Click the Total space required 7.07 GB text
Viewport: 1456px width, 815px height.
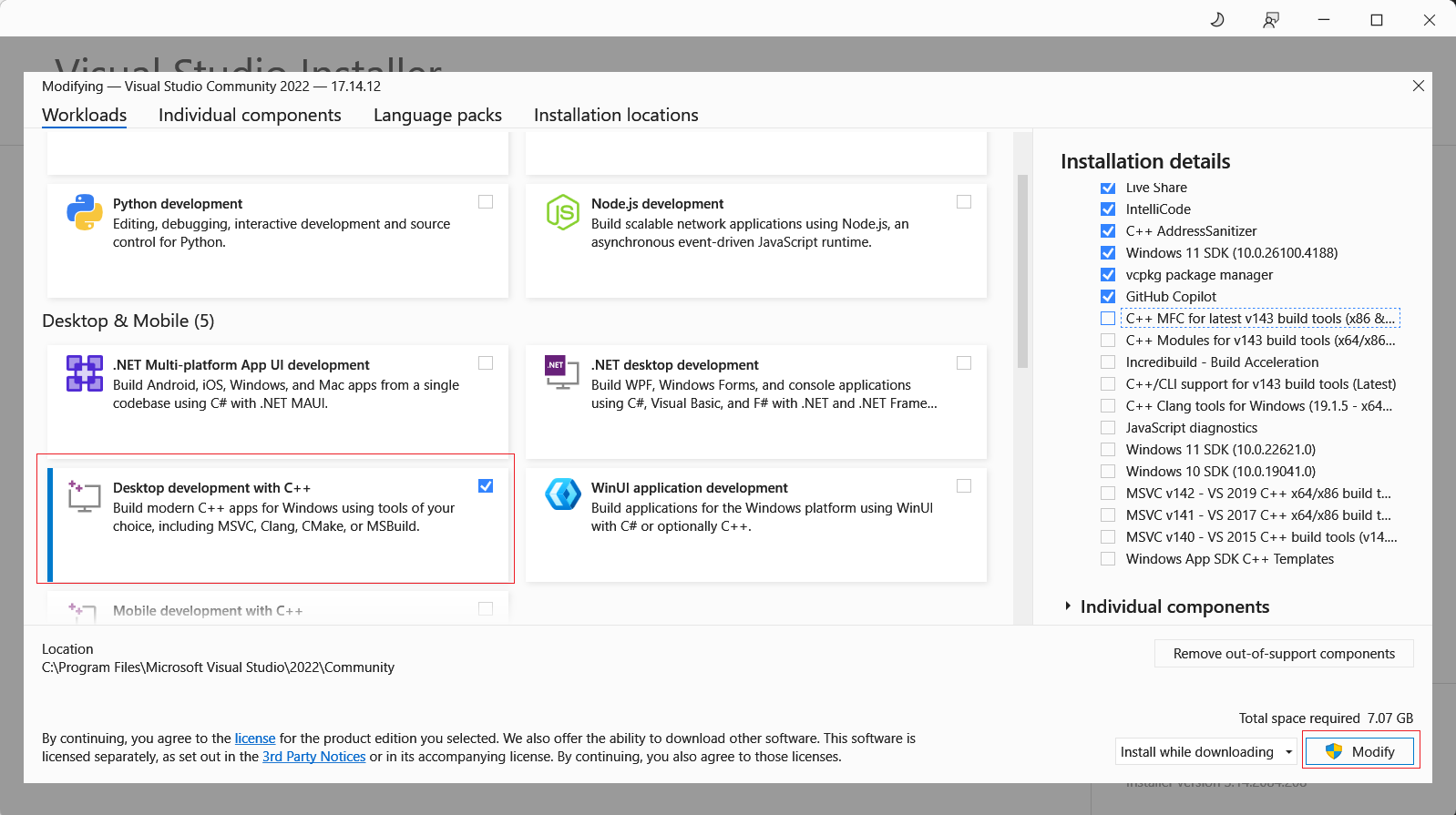[x=1326, y=718]
